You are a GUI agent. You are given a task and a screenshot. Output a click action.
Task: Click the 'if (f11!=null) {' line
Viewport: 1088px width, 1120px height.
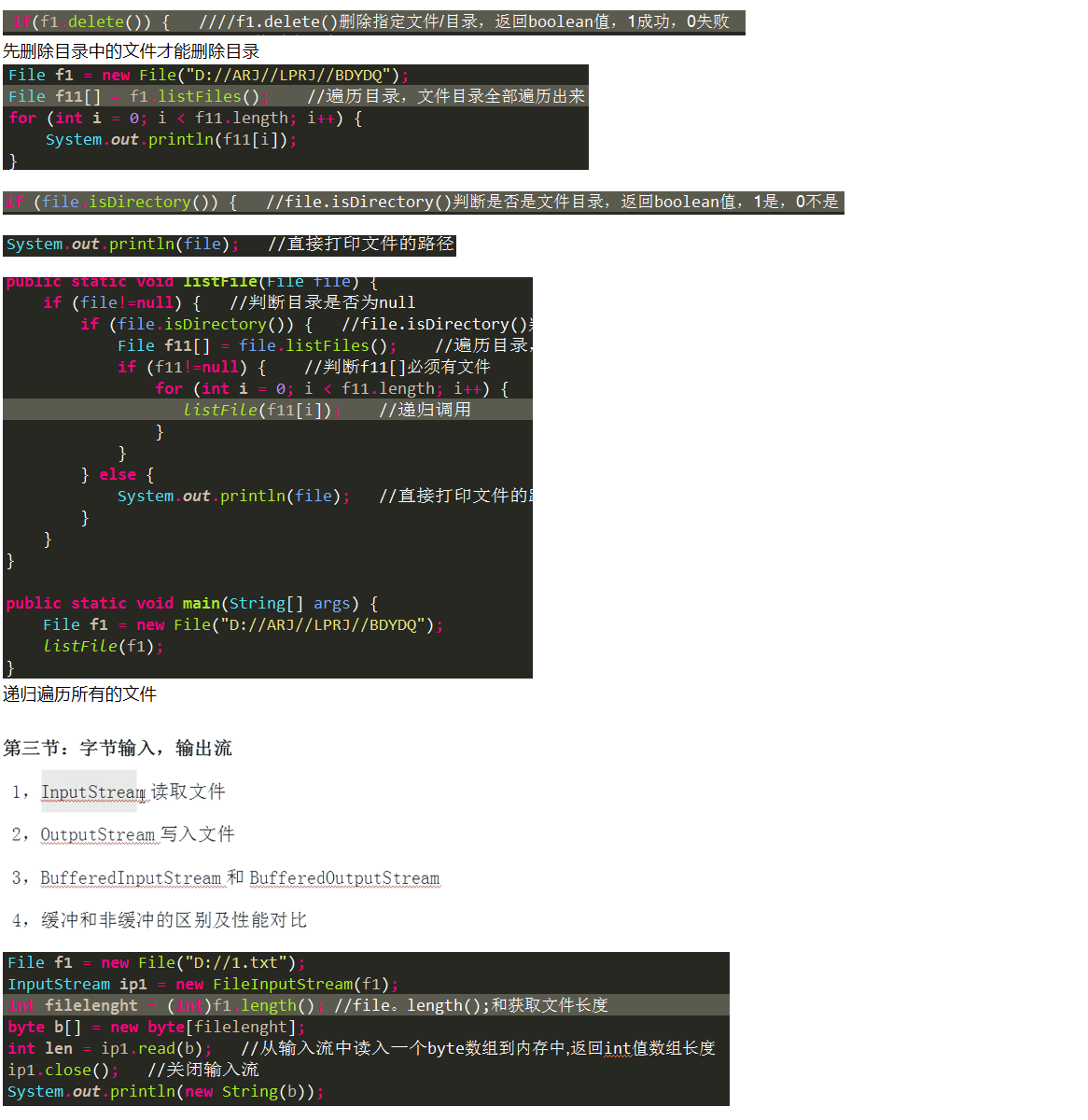[x=192, y=368]
